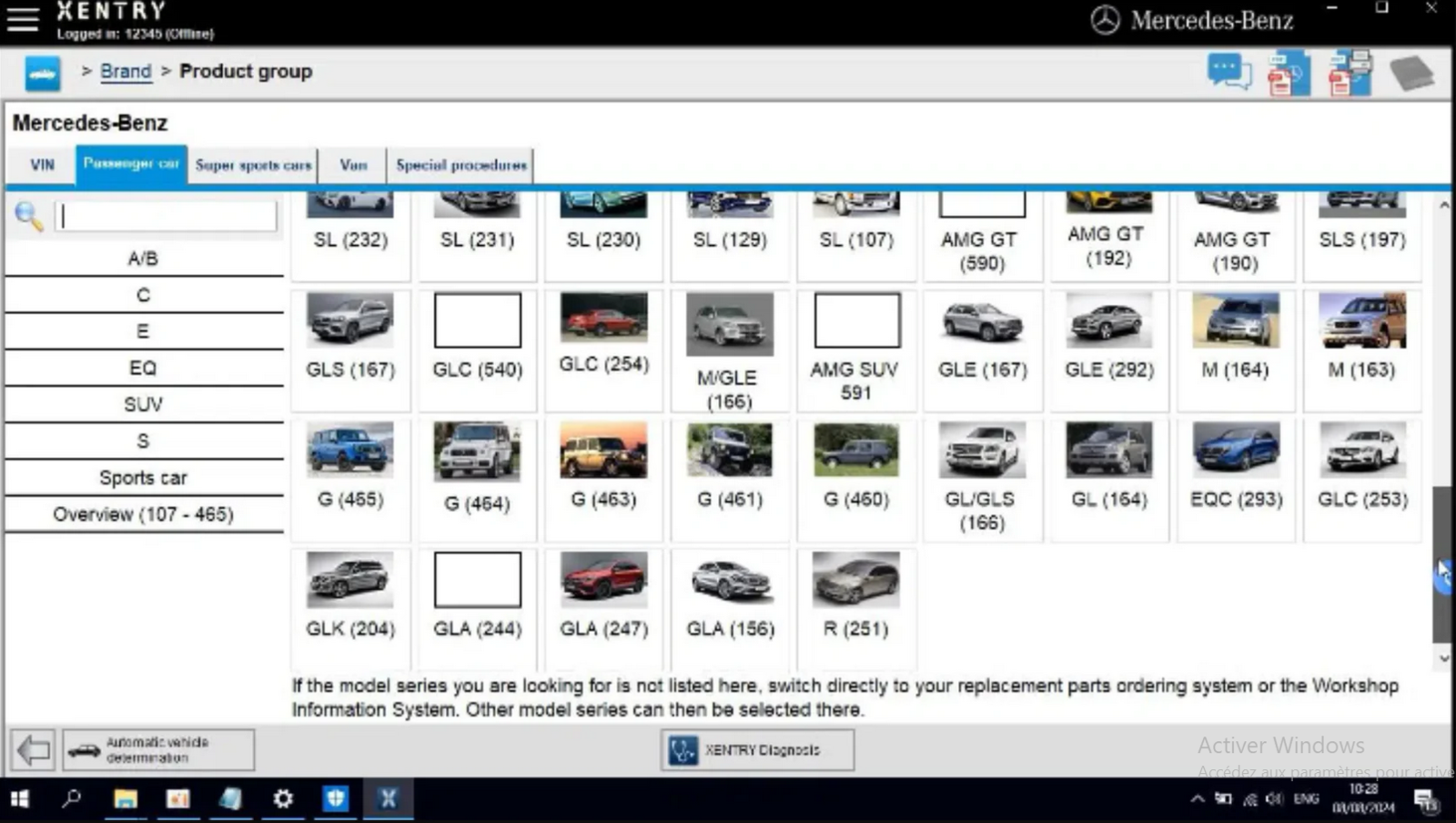Image resolution: width=1456 pixels, height=823 pixels.
Task: Click the Brand breadcrumb link
Action: coord(126,72)
